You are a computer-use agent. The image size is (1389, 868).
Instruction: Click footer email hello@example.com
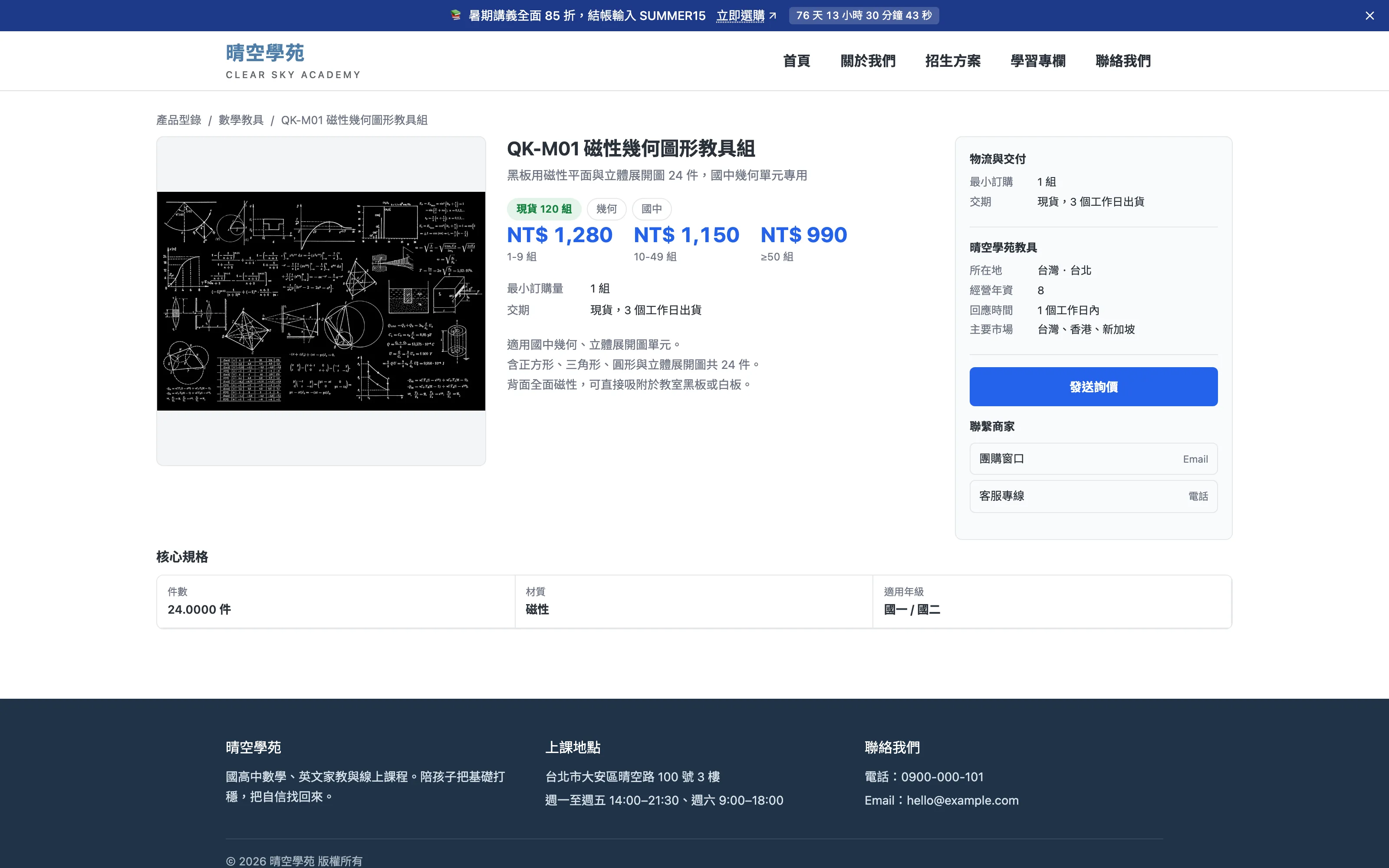coord(962,800)
